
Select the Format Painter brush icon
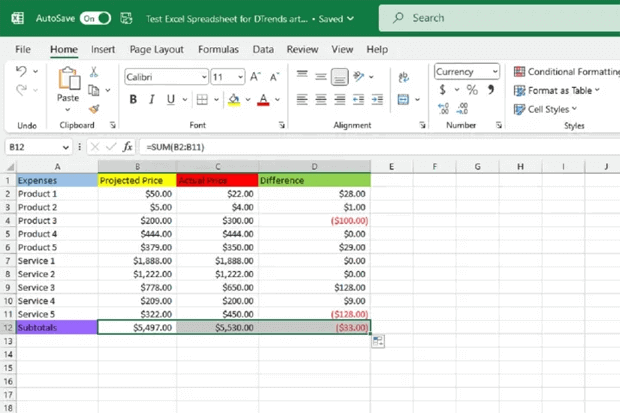click(94, 109)
